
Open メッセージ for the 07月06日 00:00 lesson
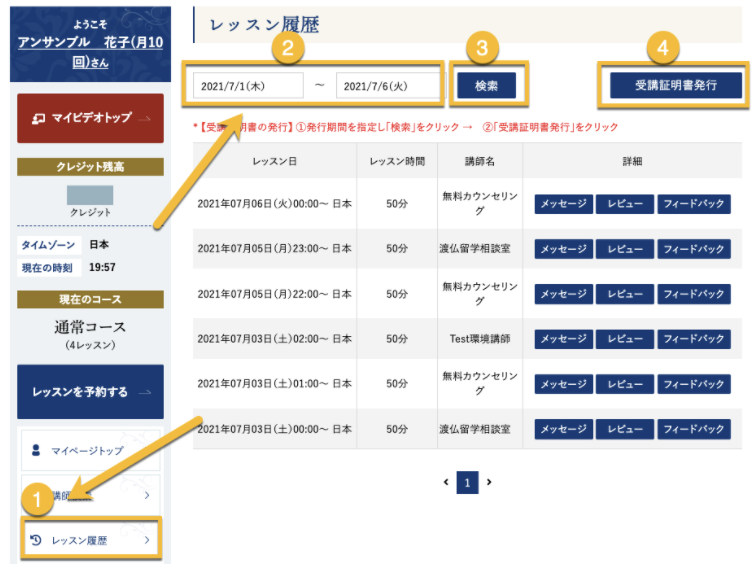pos(563,204)
